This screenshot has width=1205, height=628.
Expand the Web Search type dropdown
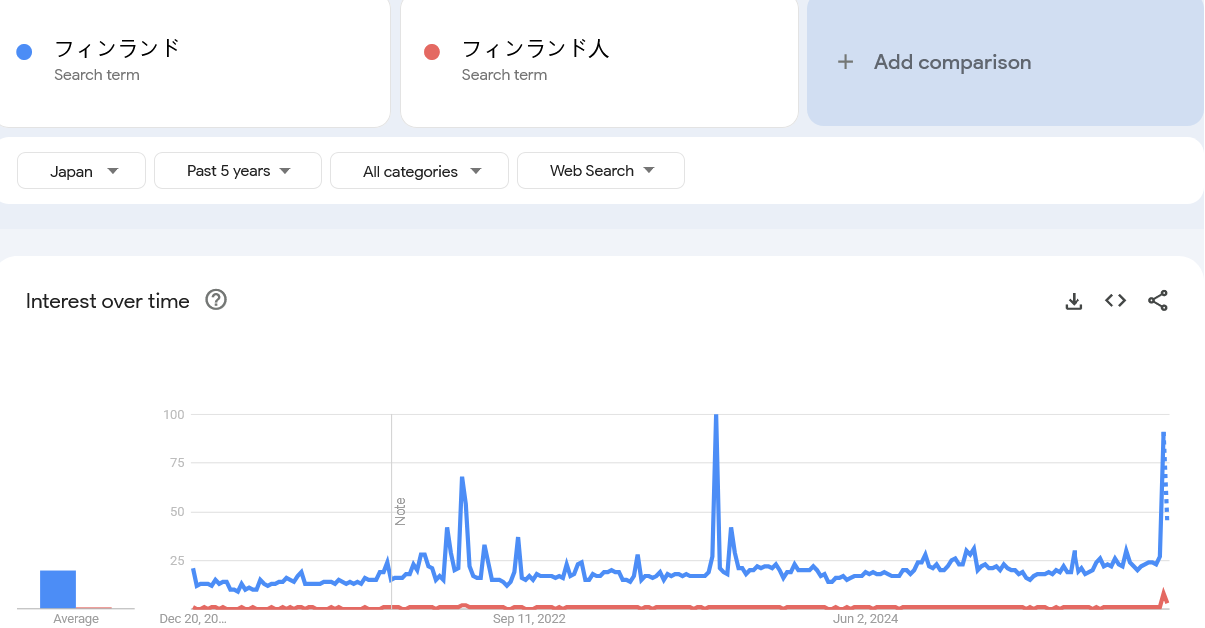point(600,171)
